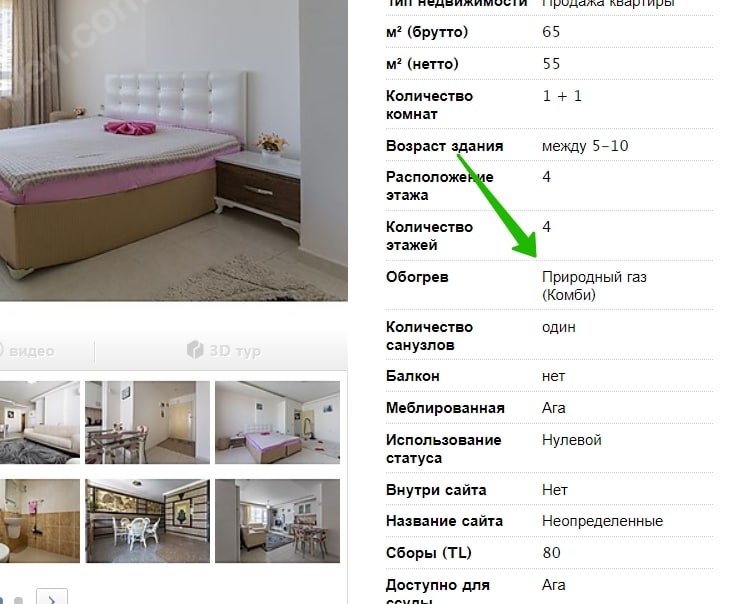This screenshot has width=751, height=604.
Task: Open the white chairs dining hall thumbnail
Action: (148, 521)
